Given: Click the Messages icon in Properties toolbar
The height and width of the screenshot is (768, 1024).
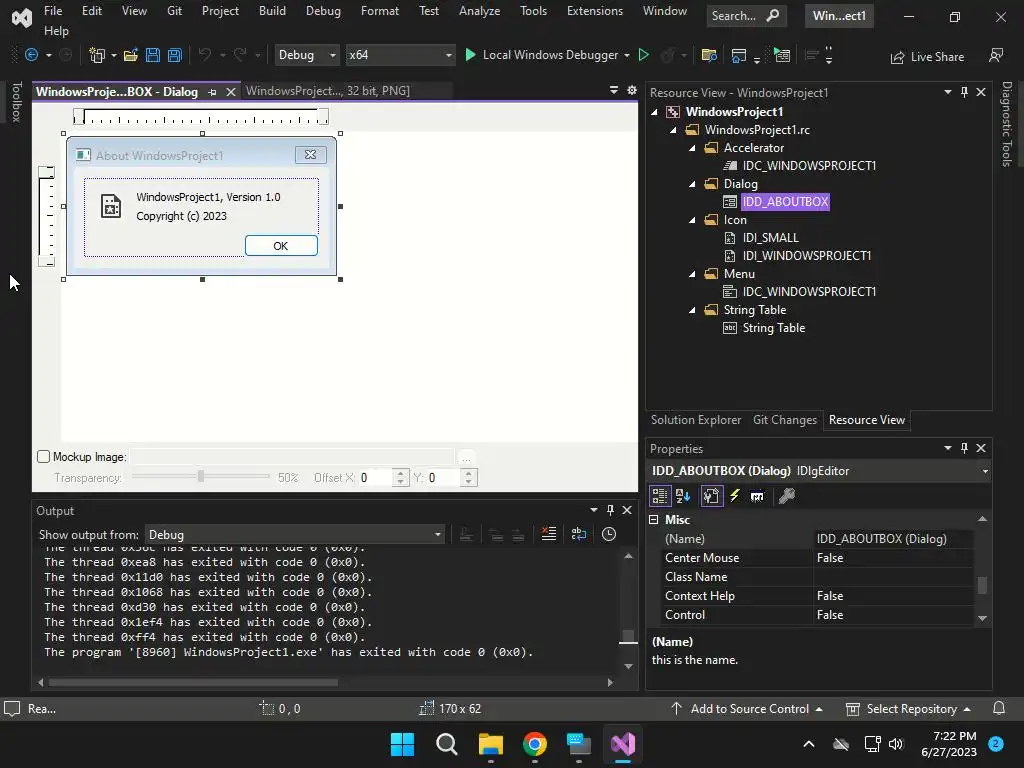Looking at the screenshot, I should coord(757,496).
